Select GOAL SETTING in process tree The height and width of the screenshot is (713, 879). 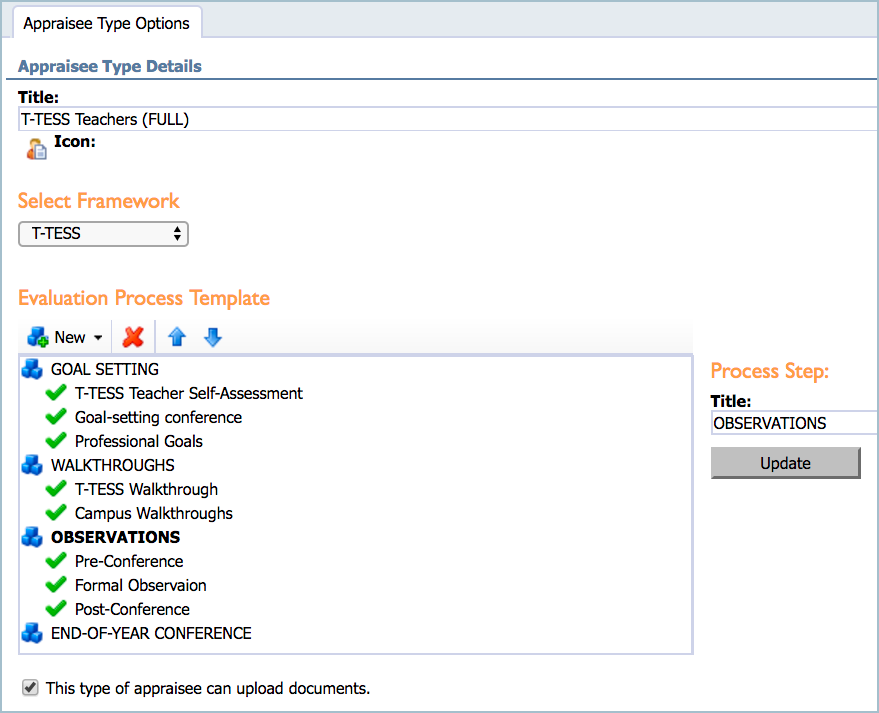pos(105,369)
